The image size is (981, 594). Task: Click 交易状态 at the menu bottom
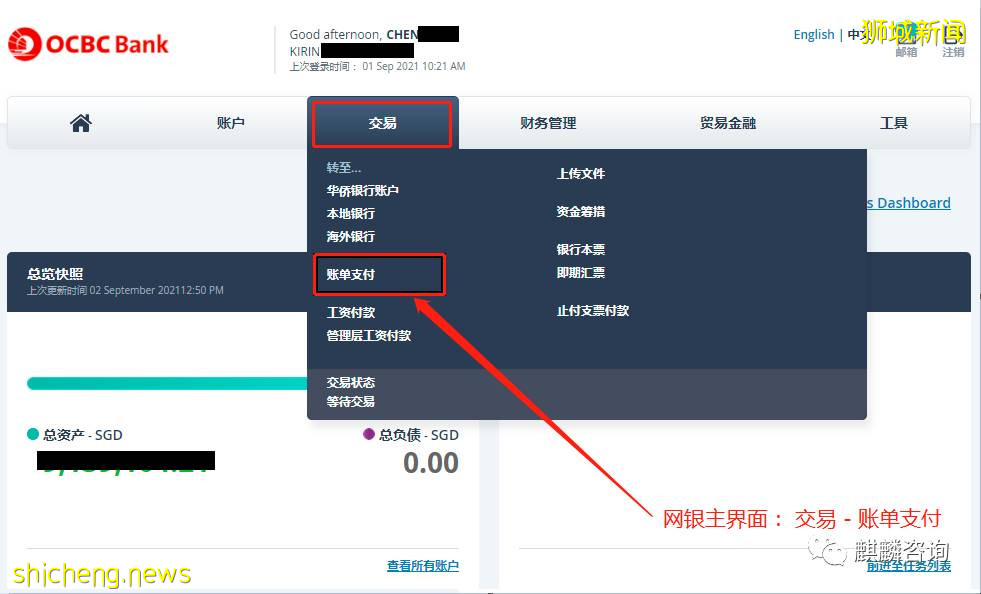coord(350,382)
